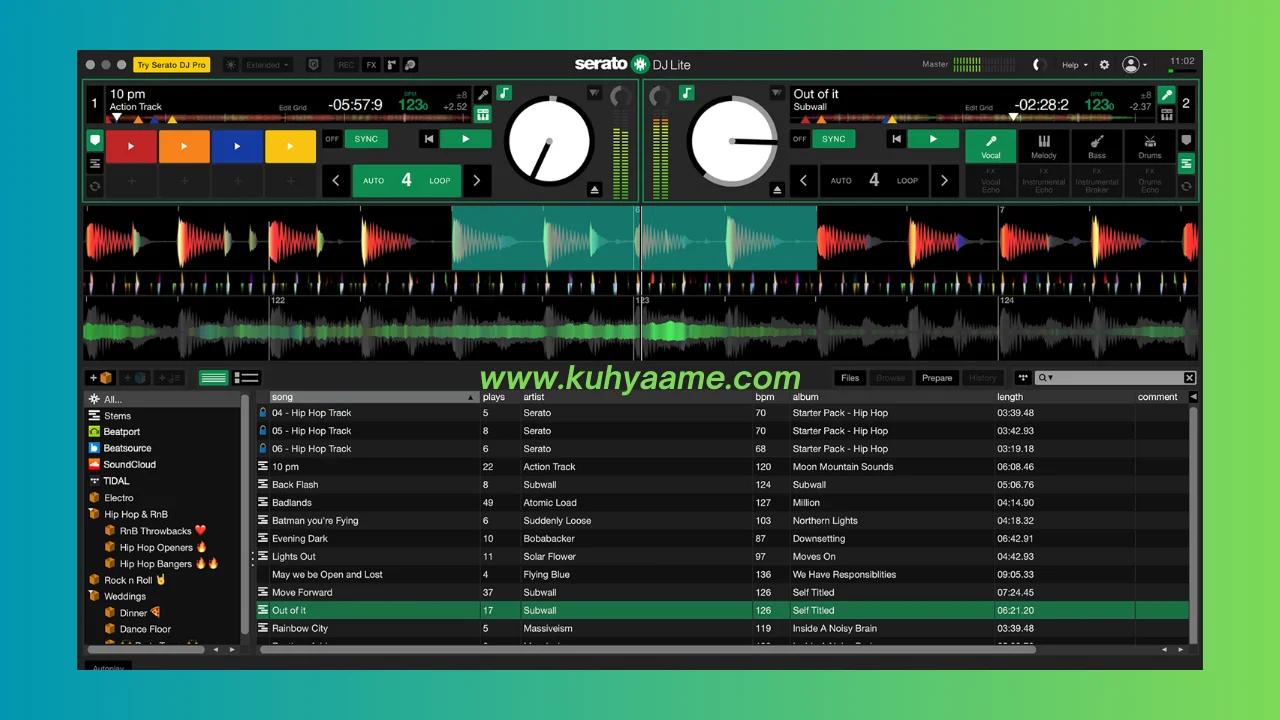This screenshot has width=1280, height=720.
Task: Toggle the Vocal stem on deck 2
Action: coord(991,146)
